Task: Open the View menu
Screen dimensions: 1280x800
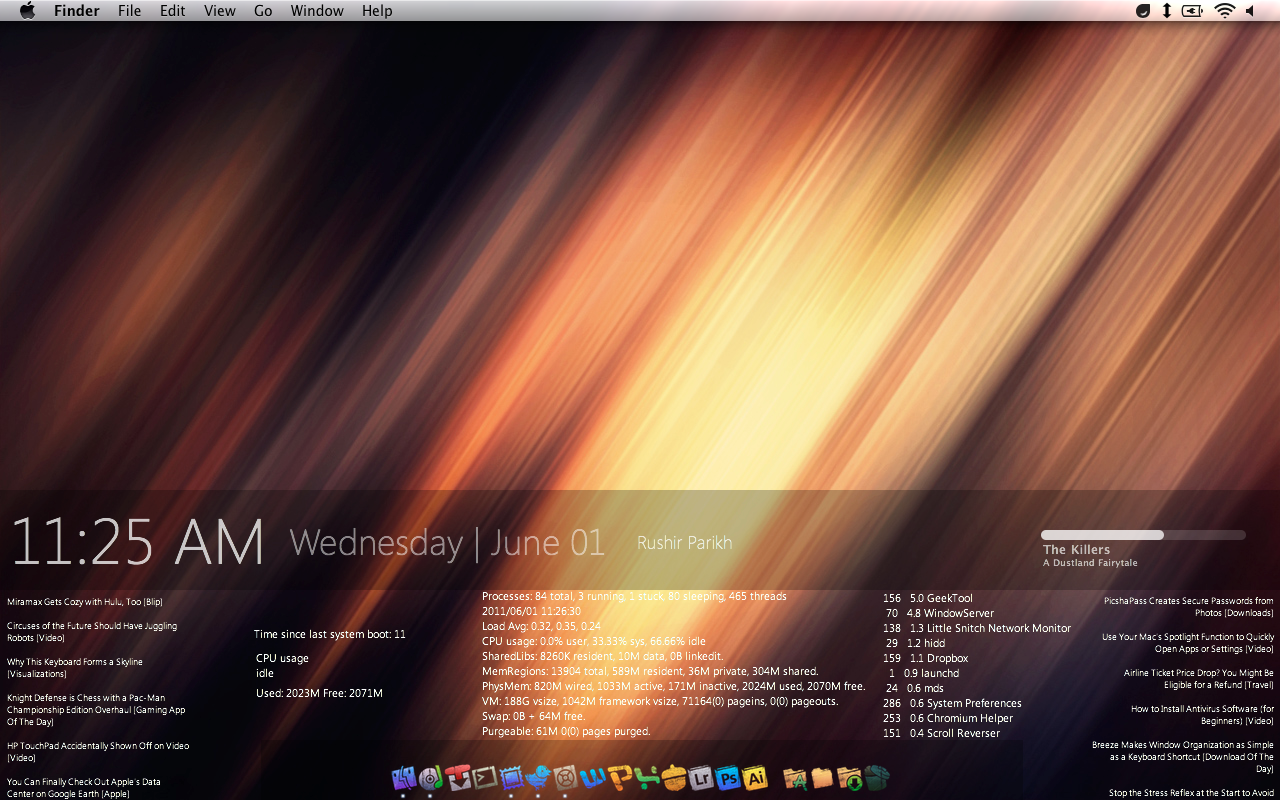Action: (x=220, y=11)
